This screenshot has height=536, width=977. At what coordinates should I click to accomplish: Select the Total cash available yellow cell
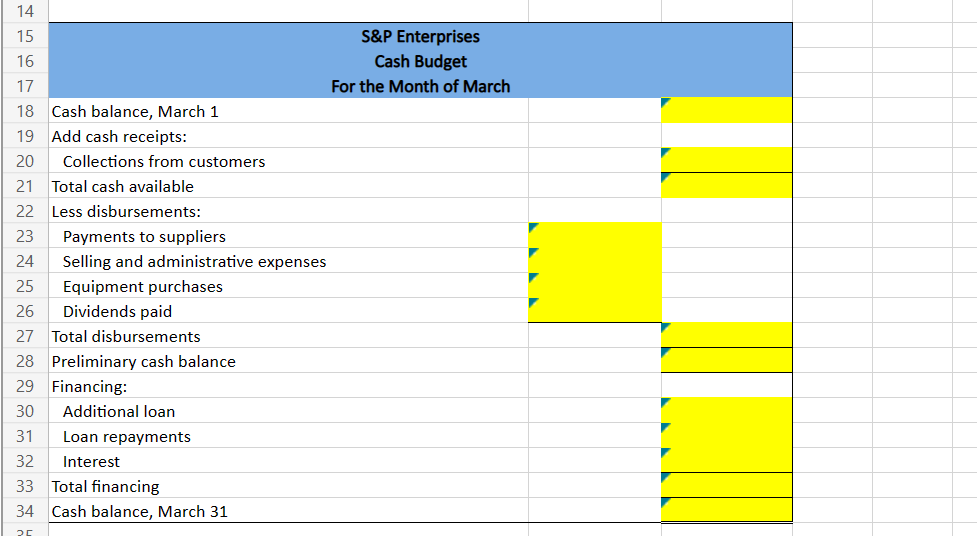tap(727, 186)
